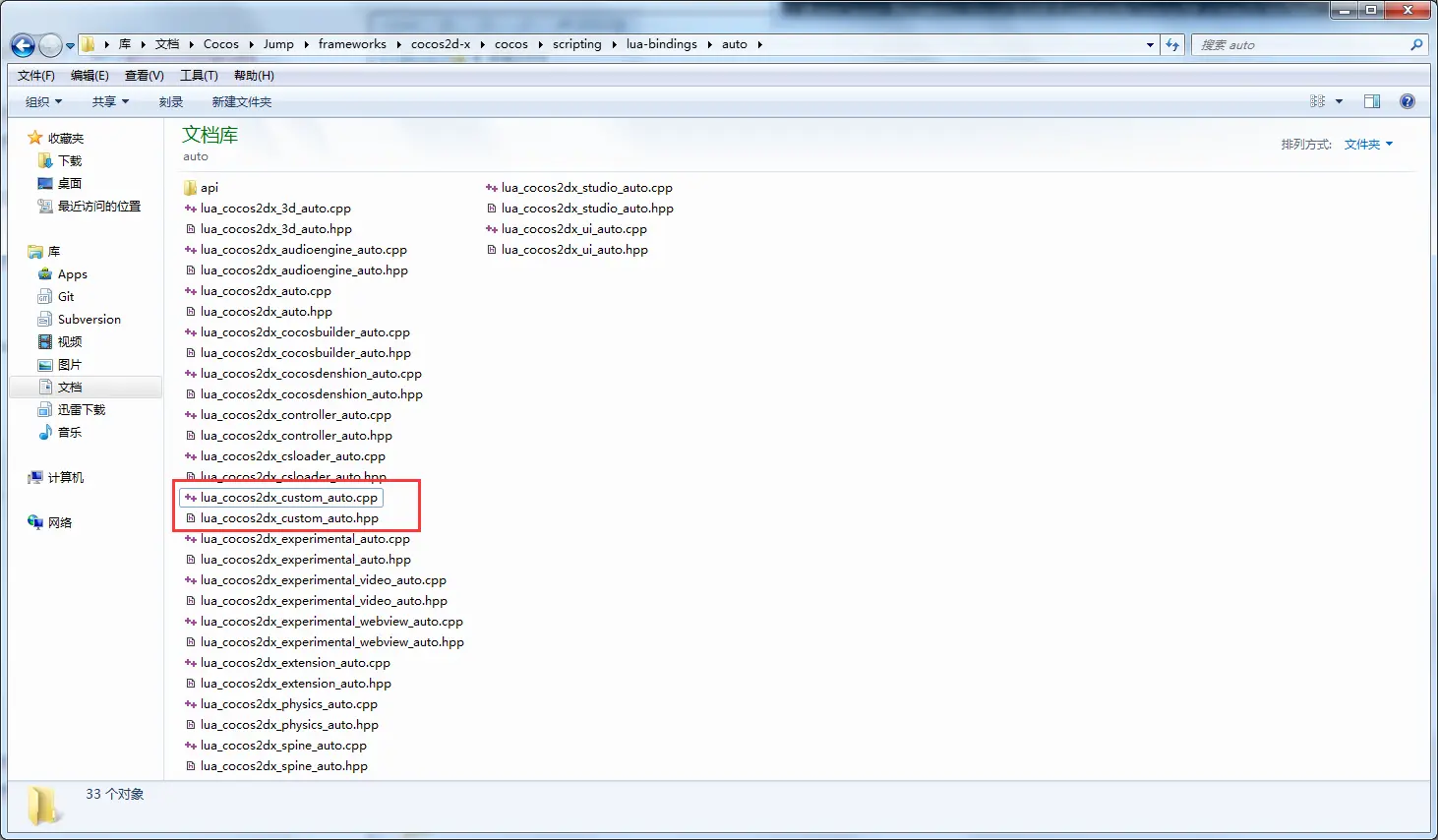This screenshot has width=1438, height=840.
Task: Select the lua_cocos2dx_3d_auto.cpp file icon
Action: tap(191, 209)
